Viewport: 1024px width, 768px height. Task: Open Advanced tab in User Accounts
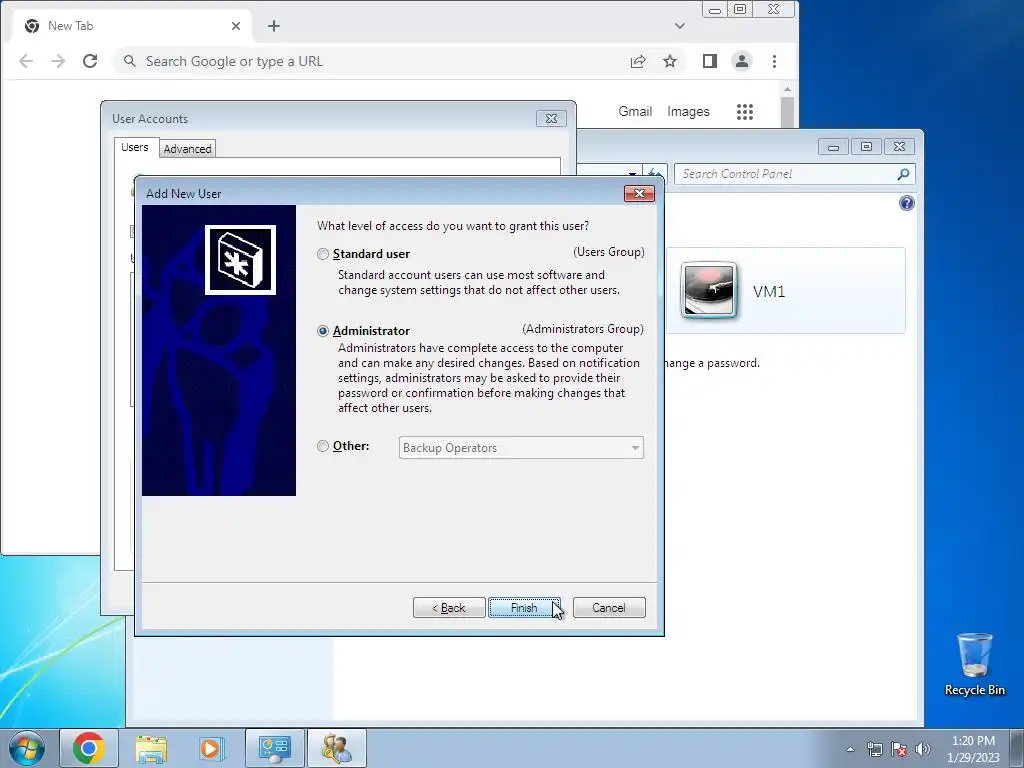click(x=187, y=149)
